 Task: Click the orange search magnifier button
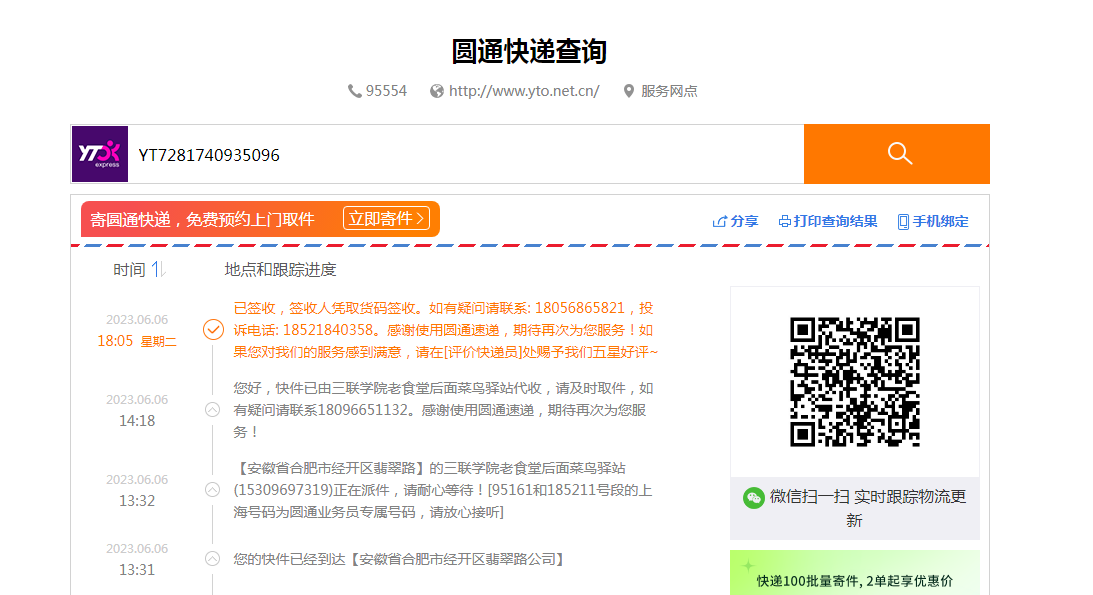coord(896,154)
